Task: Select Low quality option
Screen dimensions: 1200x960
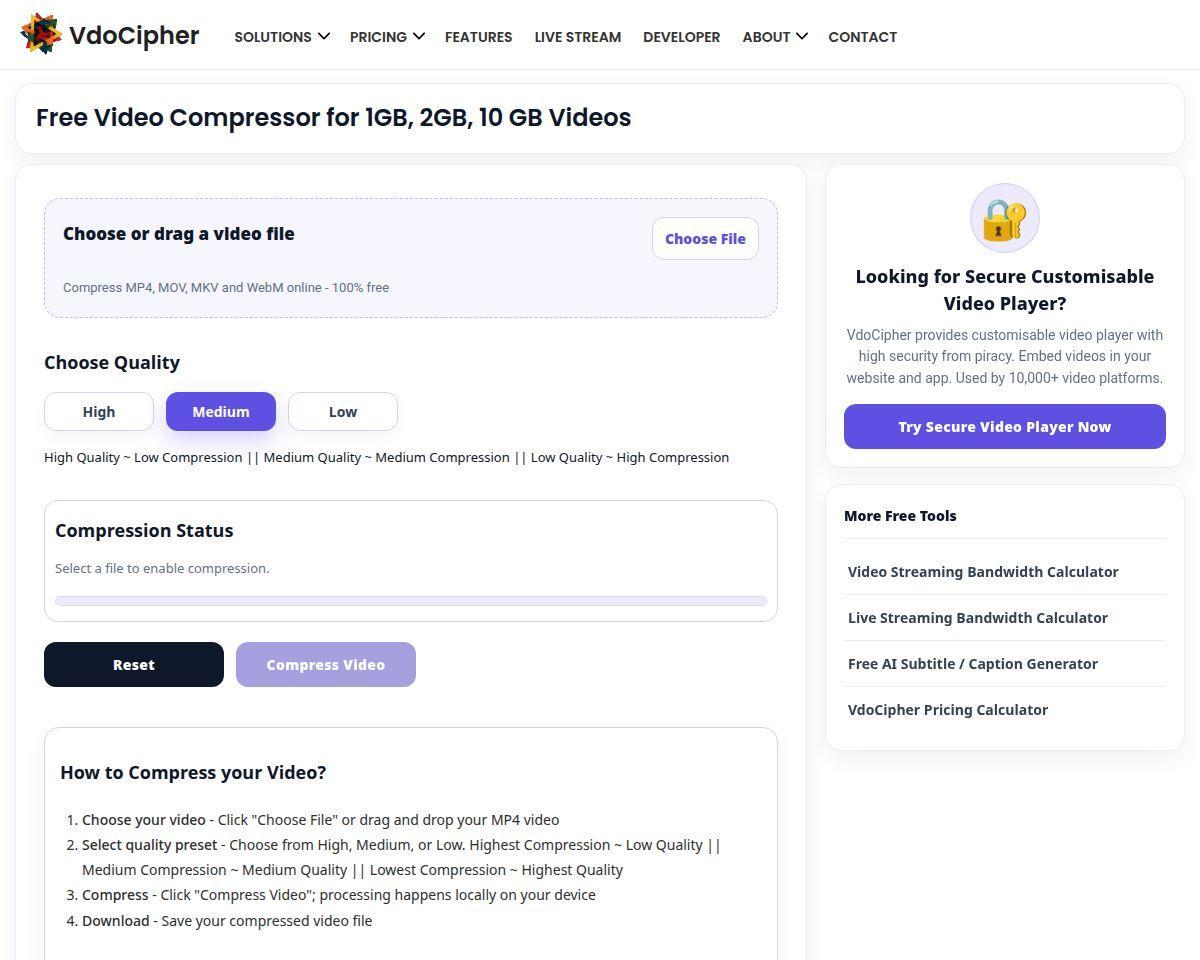Action: (x=343, y=411)
